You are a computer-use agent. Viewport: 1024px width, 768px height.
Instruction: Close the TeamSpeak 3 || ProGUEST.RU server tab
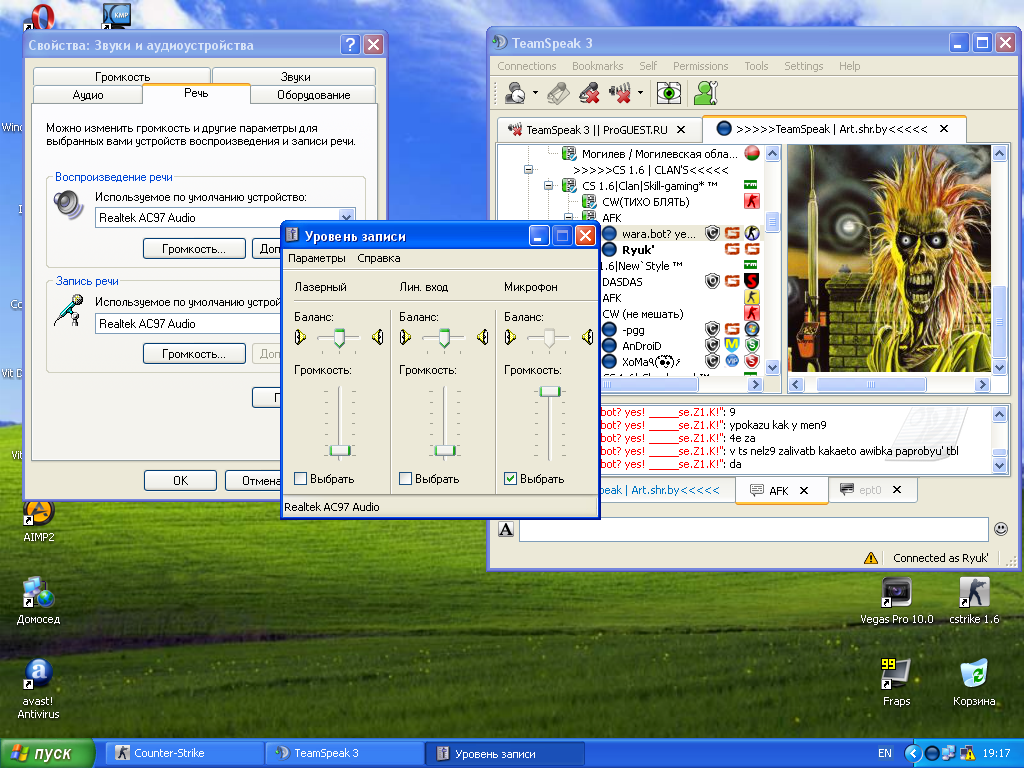click(680, 129)
